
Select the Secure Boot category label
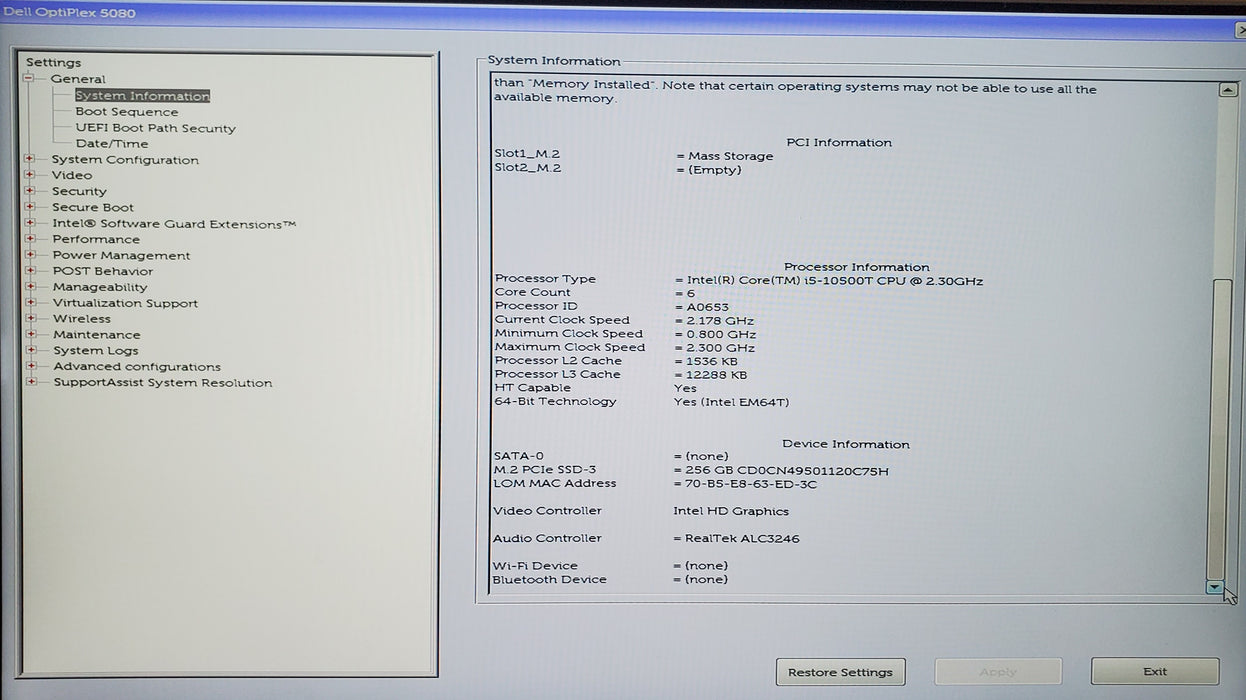click(93, 208)
